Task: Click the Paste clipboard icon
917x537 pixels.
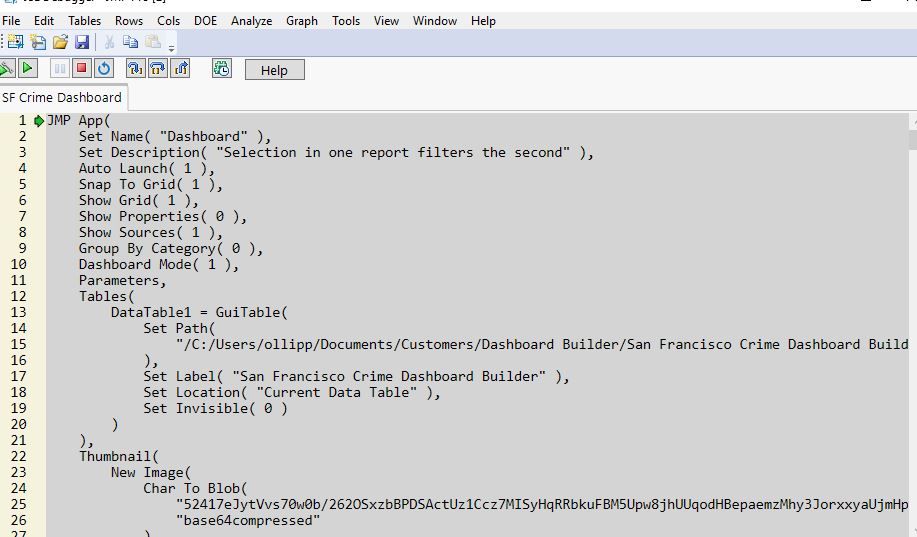Action: tap(153, 42)
